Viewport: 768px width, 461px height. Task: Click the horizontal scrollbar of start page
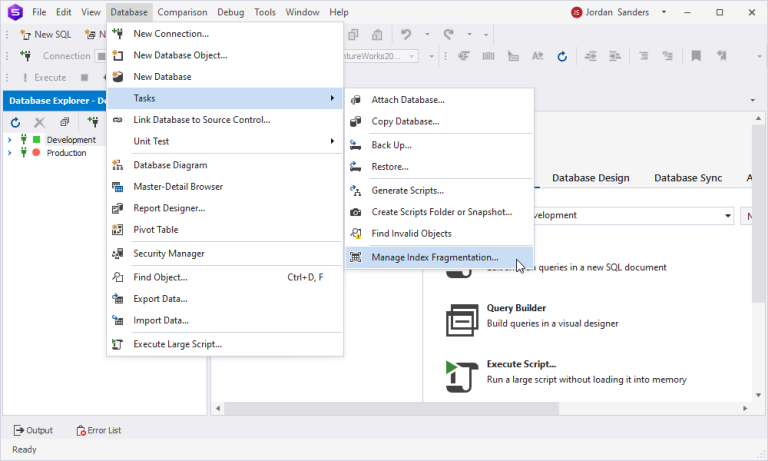(391, 408)
